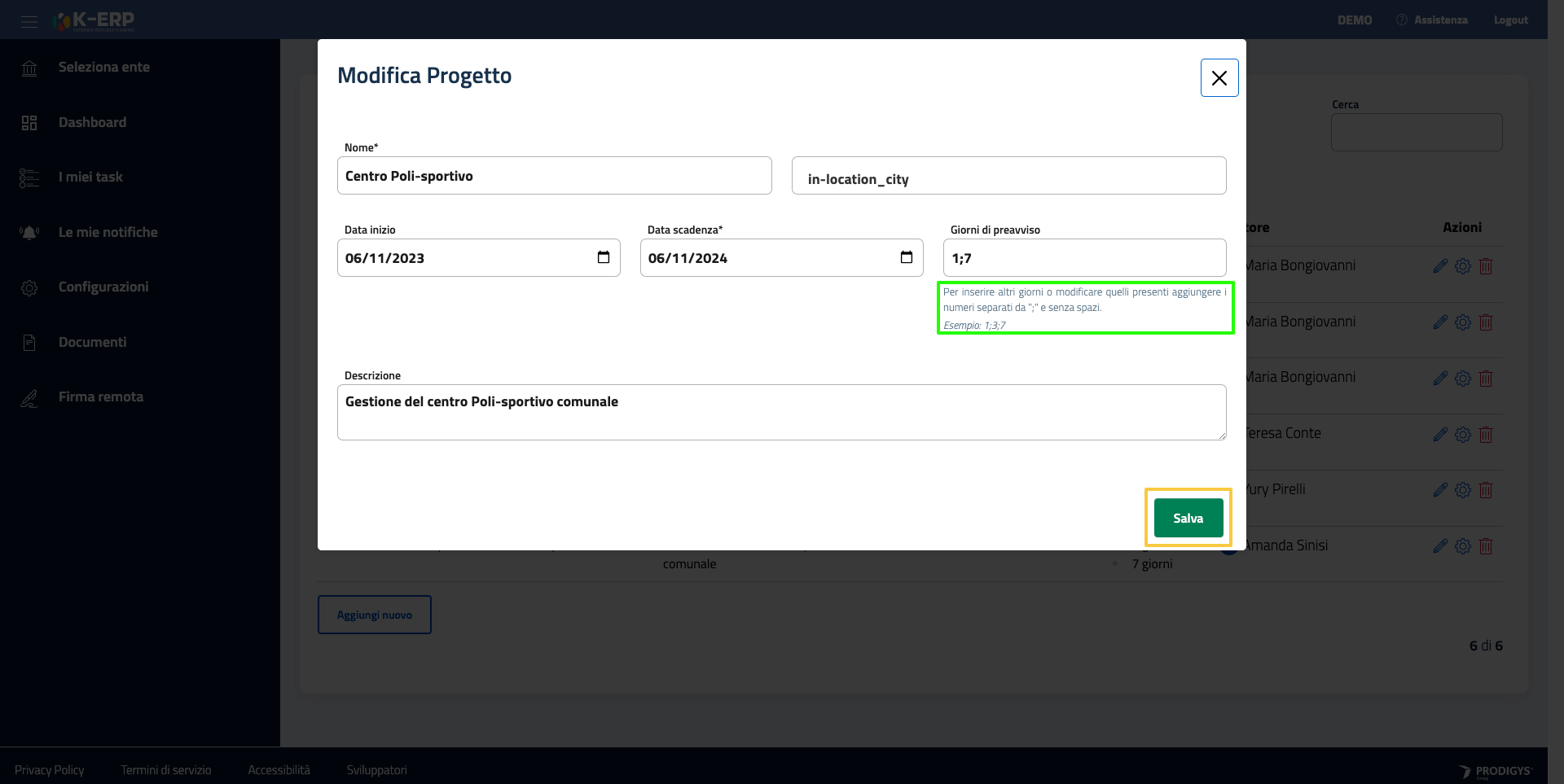Open Documenti in the sidebar
1564x784 pixels.
tap(92, 342)
